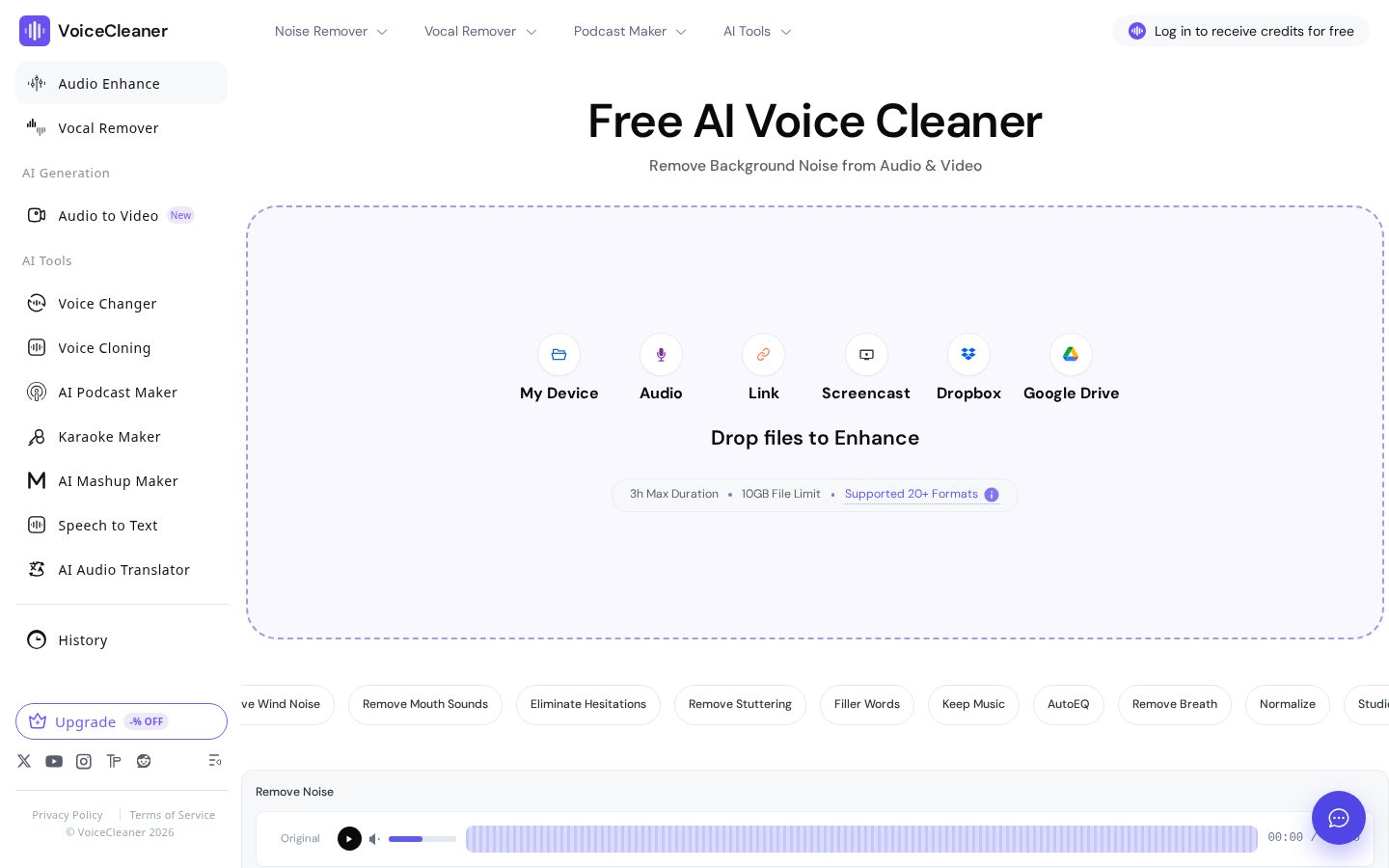Play the Original audio sample
This screenshot has height=868, width=1389.
pyautogui.click(x=349, y=839)
